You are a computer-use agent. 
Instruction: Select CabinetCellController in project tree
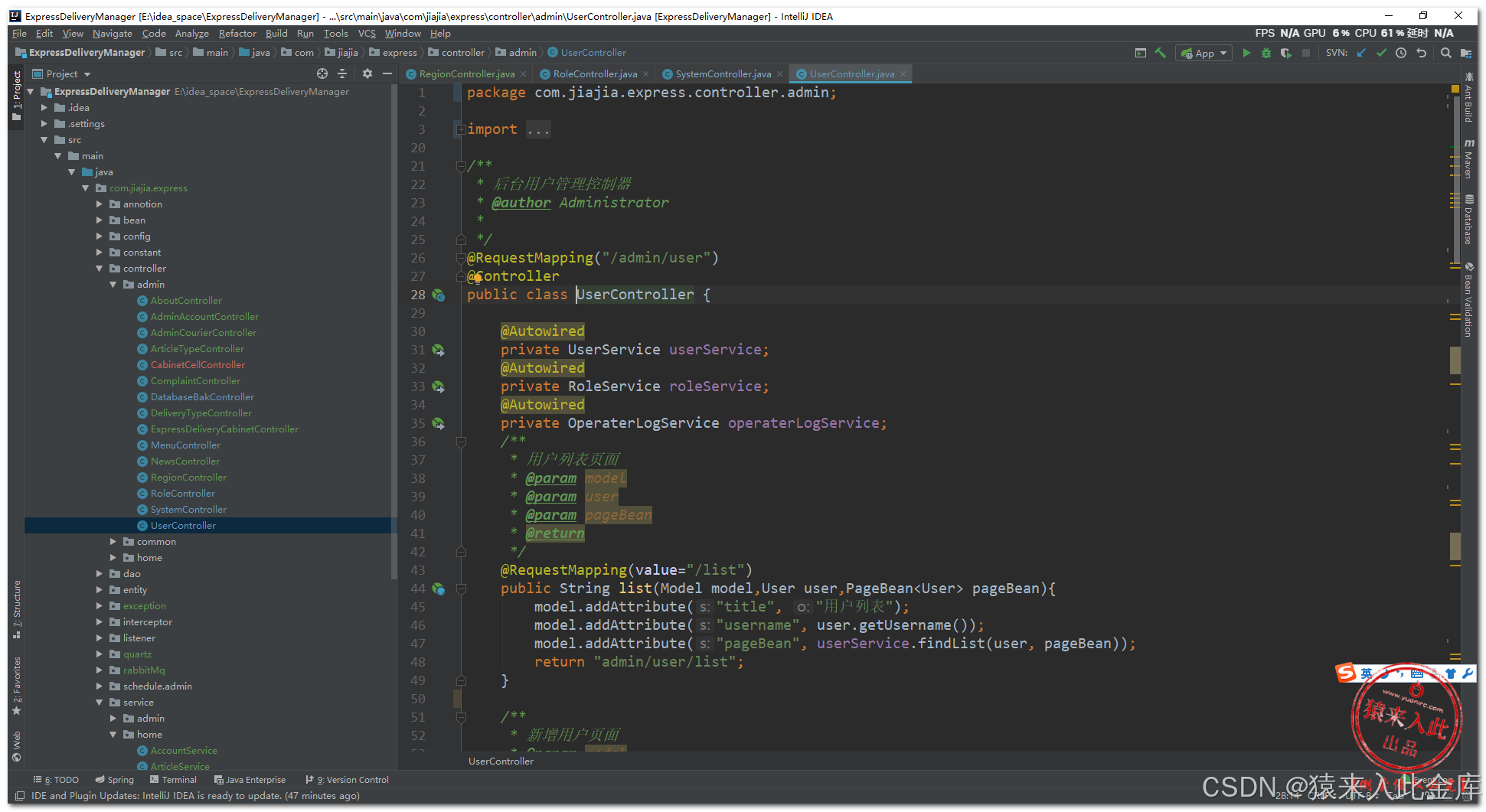198,365
